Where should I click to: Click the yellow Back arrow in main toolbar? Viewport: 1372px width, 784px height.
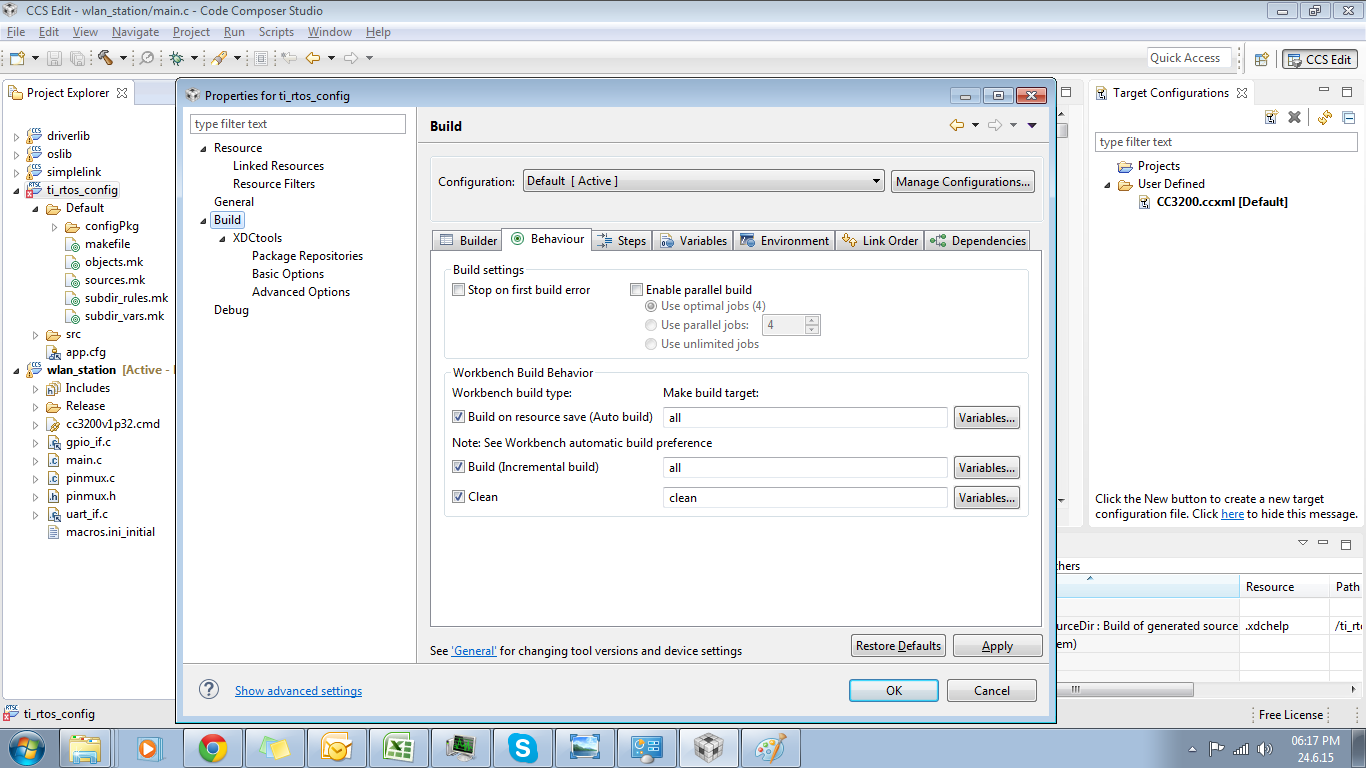coord(313,59)
